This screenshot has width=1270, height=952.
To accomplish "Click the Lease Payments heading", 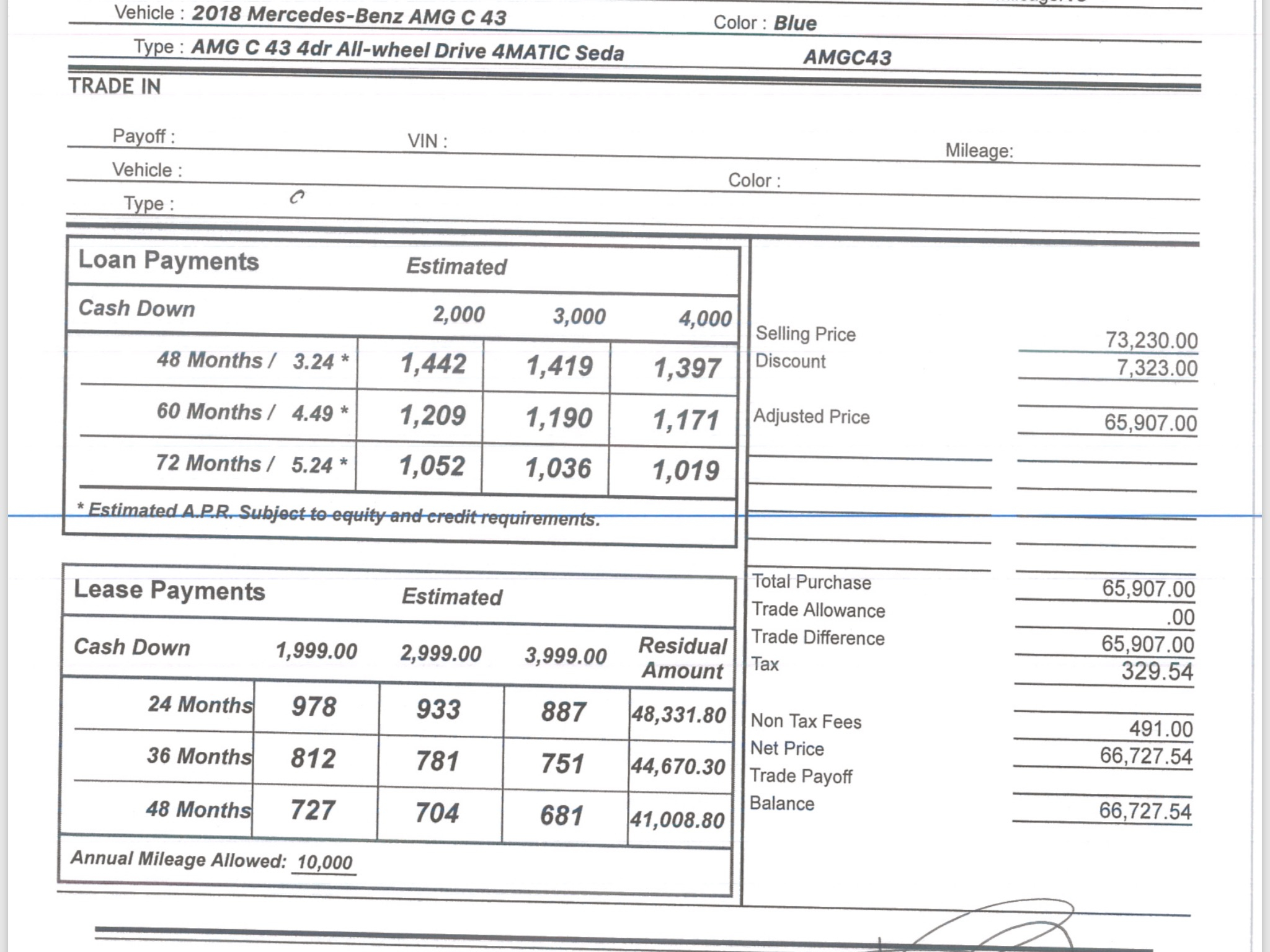I will point(169,591).
